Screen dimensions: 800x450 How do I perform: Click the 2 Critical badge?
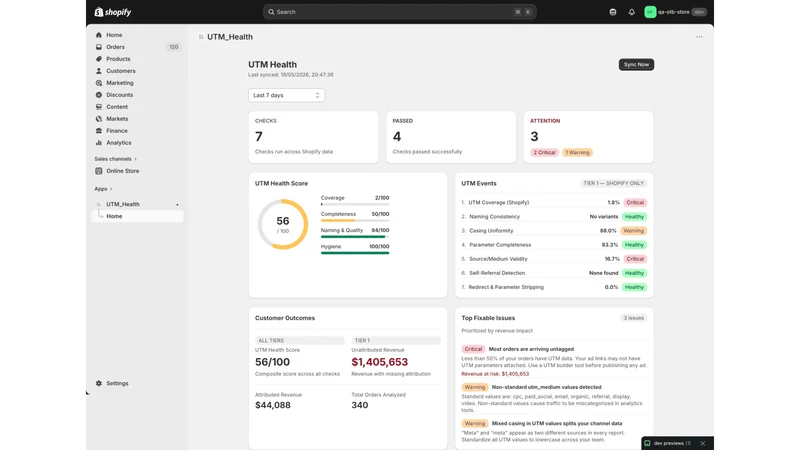[544, 153]
